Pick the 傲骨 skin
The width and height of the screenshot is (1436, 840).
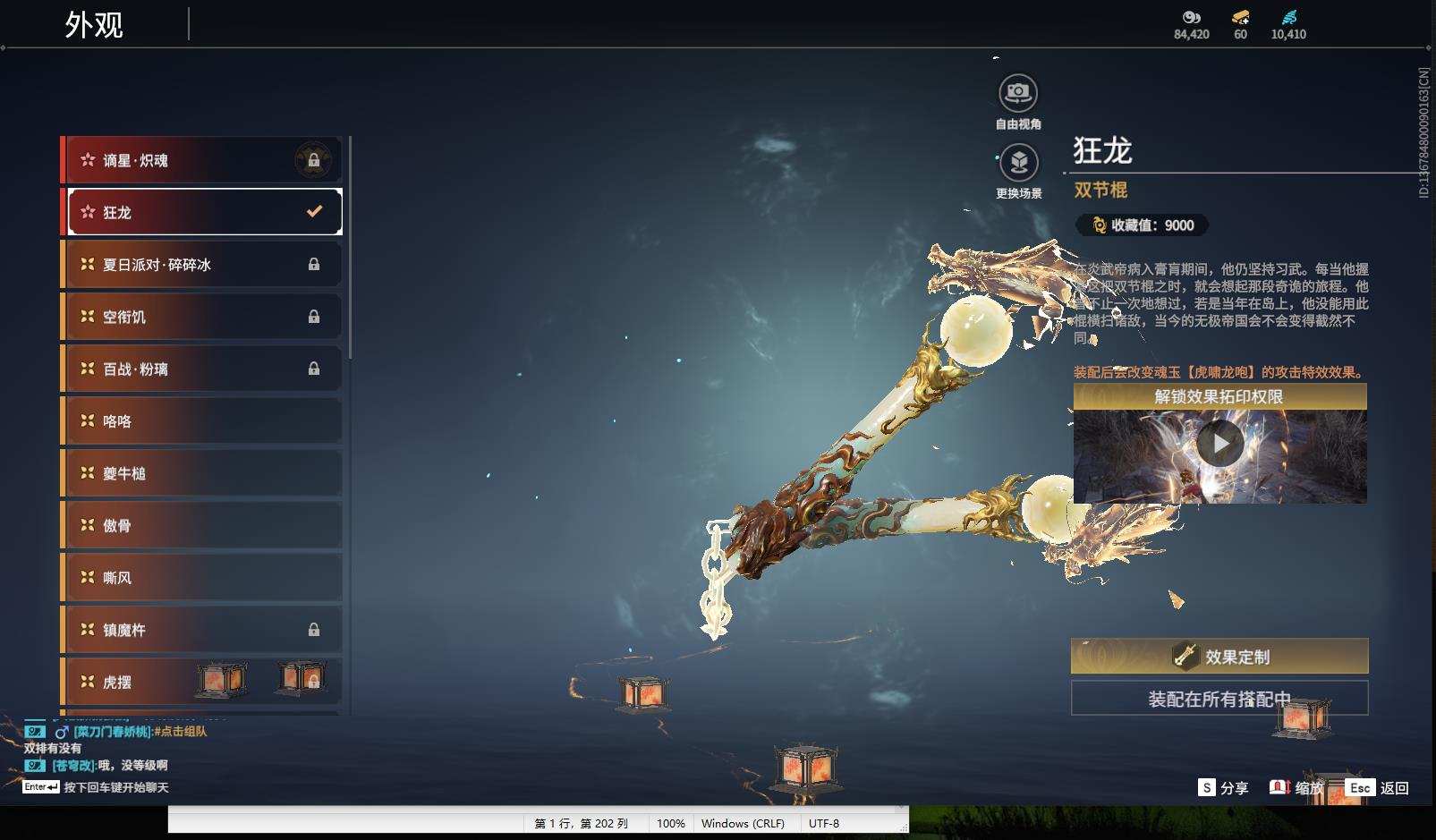pos(202,525)
